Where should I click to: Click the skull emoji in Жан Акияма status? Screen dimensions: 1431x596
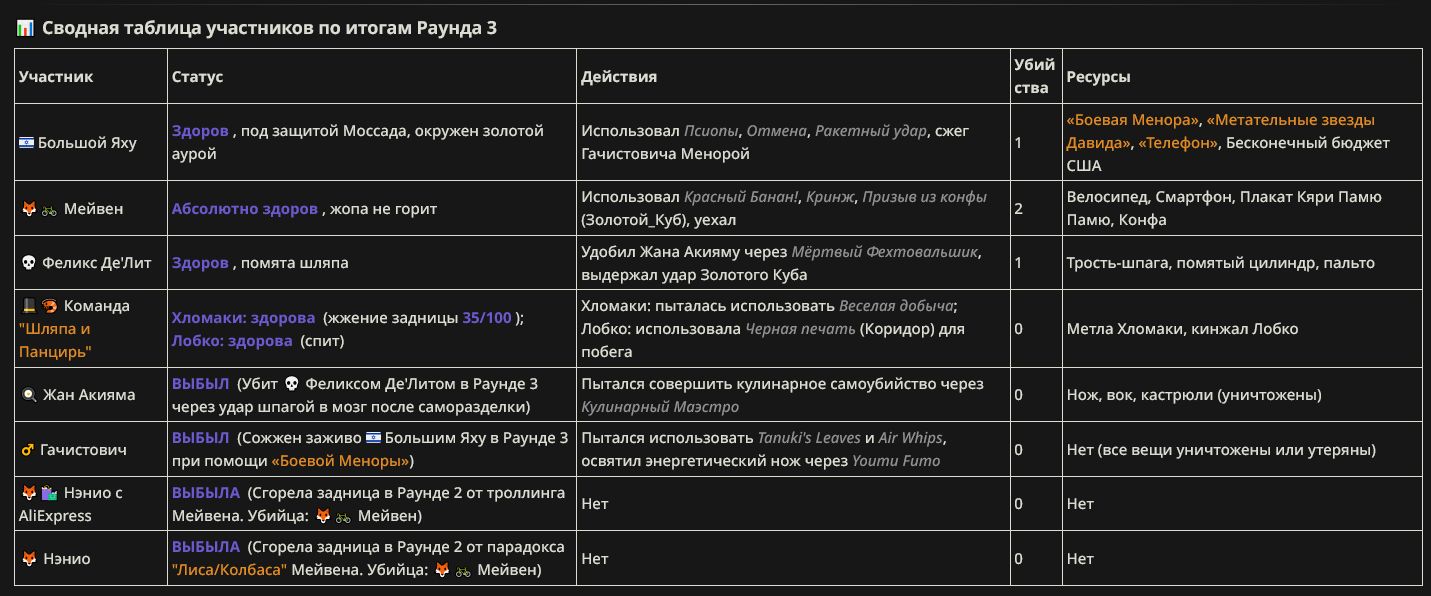pyautogui.click(x=292, y=384)
